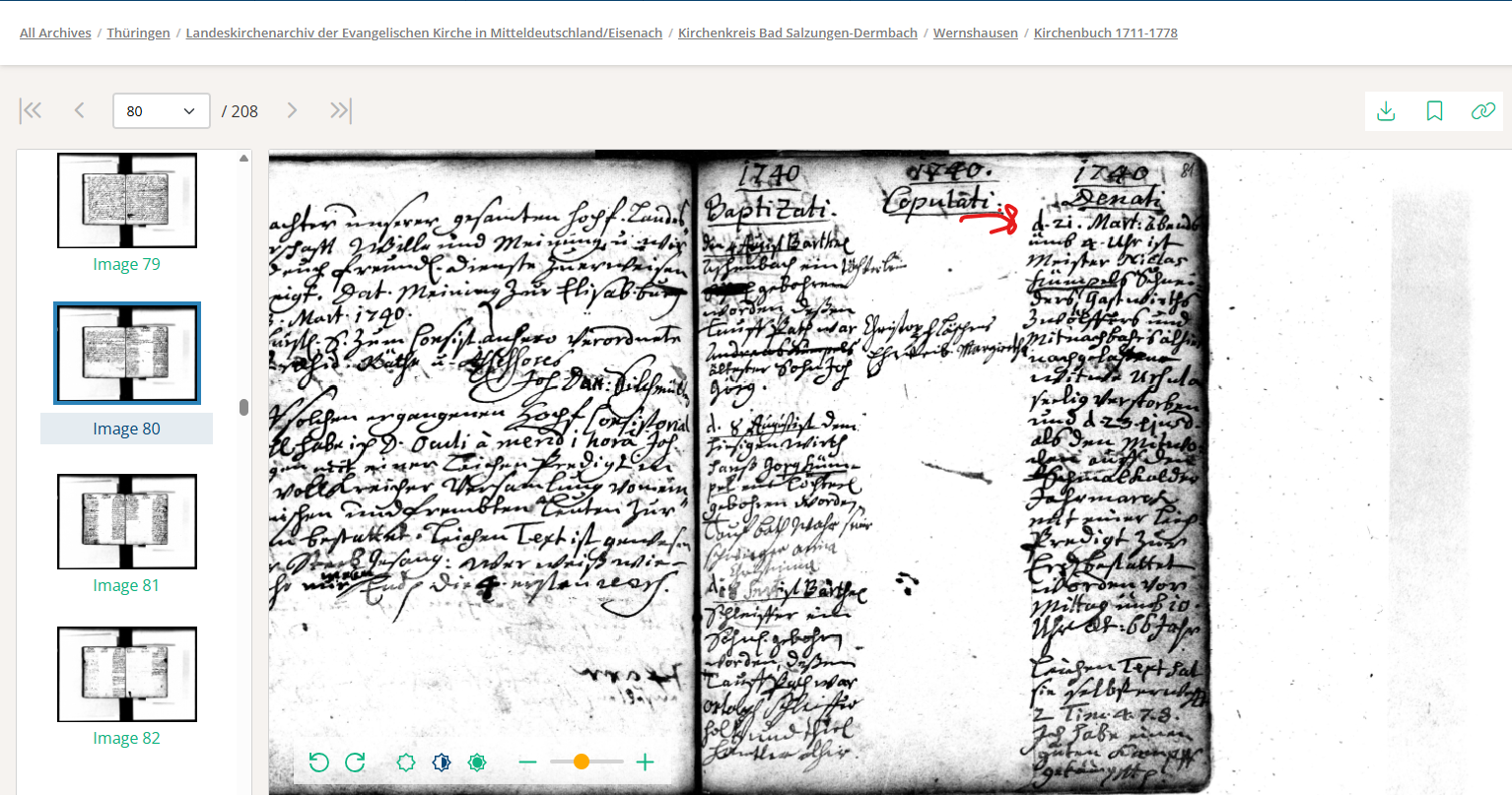
Task: Open the Wernshausen breadcrumb link
Action: point(976,33)
